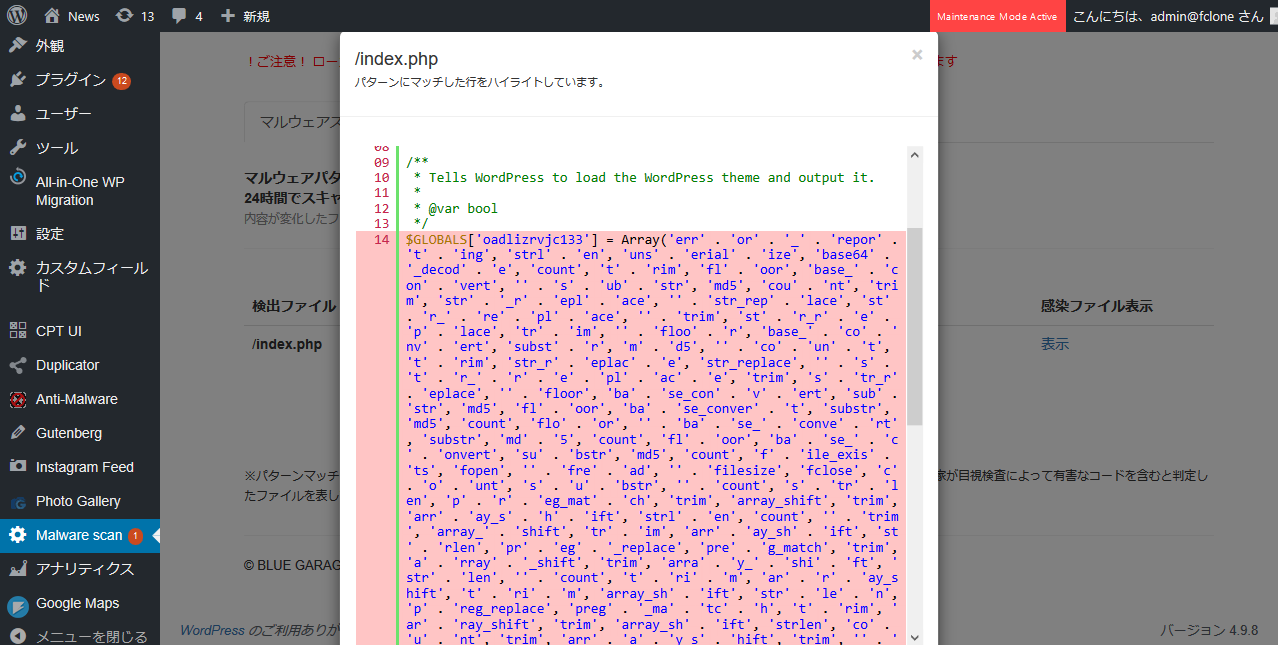
Task: Click the WordPress logo in admin bar
Action: click(17, 16)
